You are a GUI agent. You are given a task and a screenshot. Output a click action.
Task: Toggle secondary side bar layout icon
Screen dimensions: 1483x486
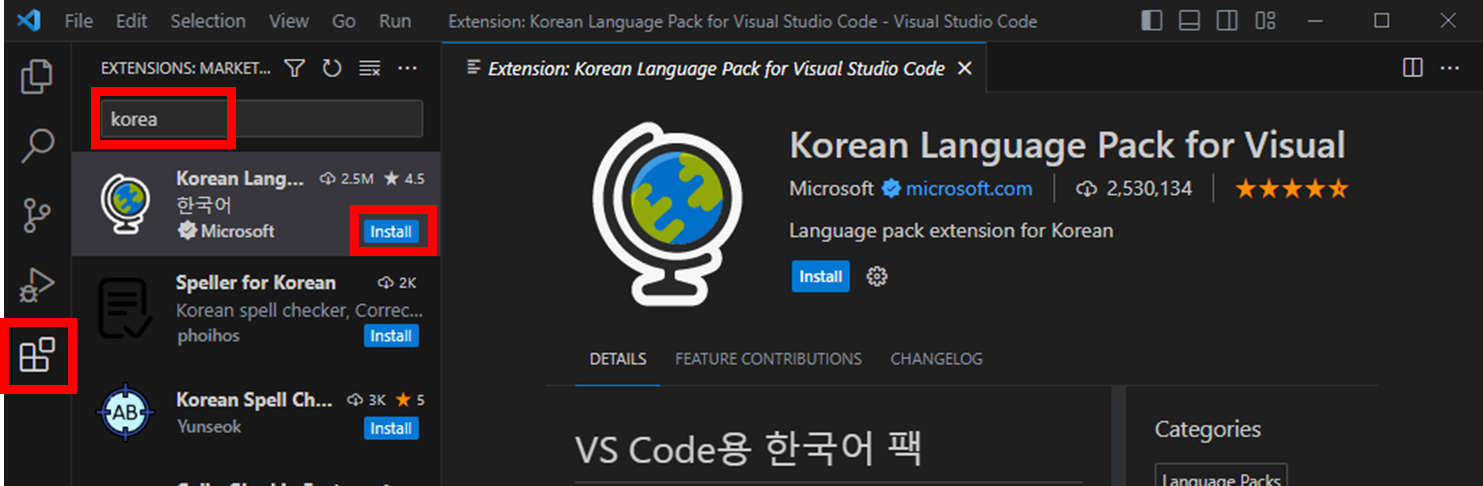[x=1227, y=21]
